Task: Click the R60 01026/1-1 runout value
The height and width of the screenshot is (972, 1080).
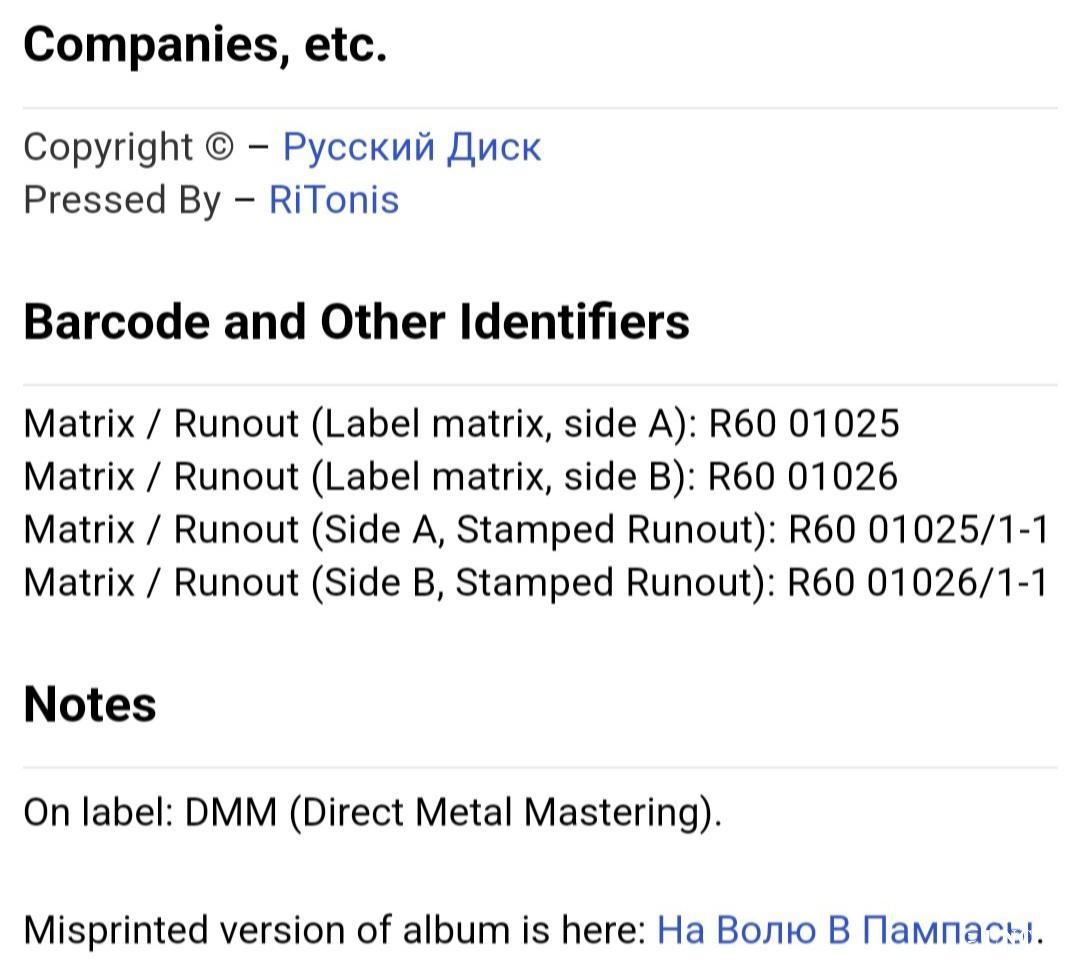Action: [917, 583]
